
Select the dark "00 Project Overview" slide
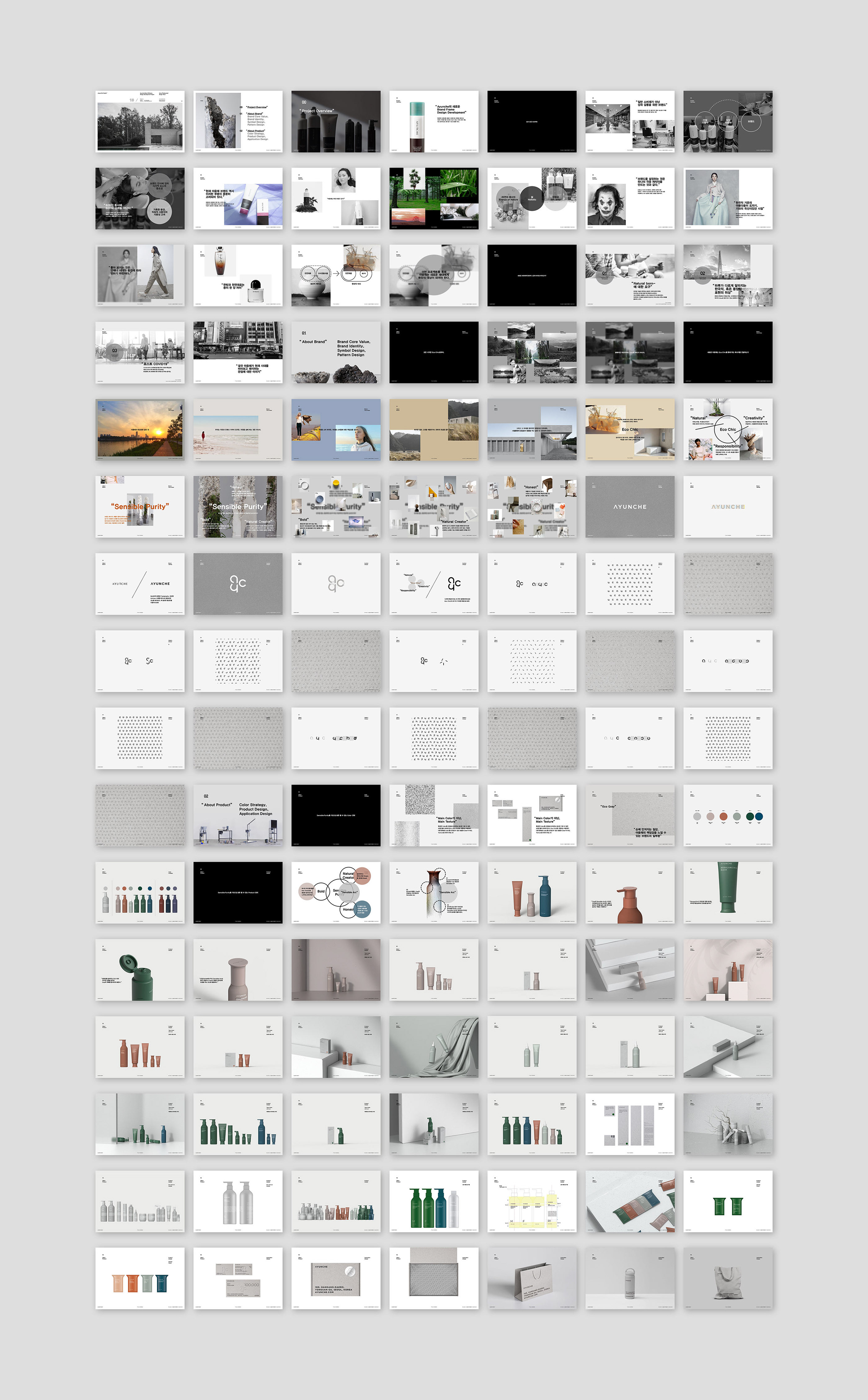pos(336,121)
